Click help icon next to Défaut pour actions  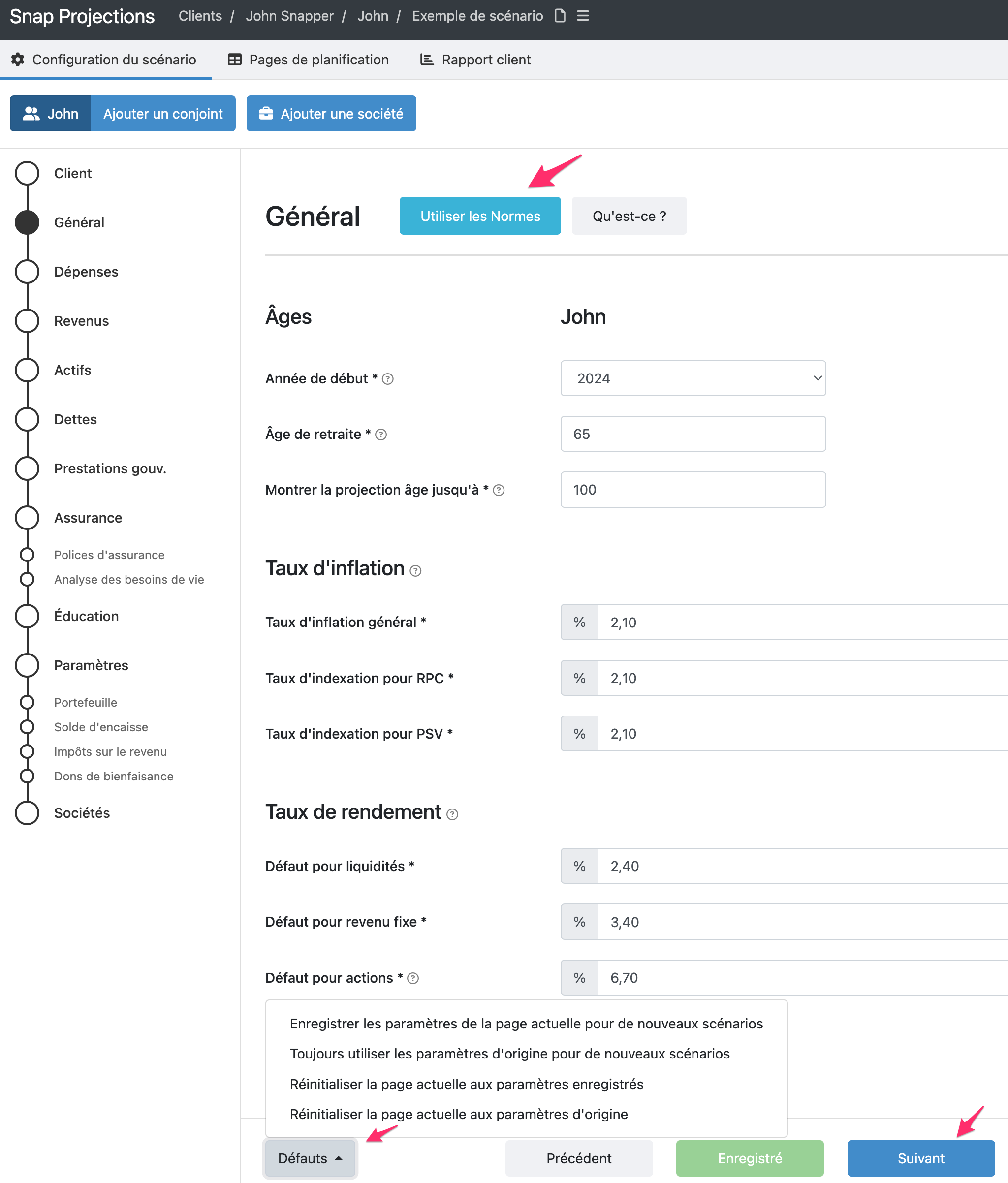pyautogui.click(x=413, y=979)
